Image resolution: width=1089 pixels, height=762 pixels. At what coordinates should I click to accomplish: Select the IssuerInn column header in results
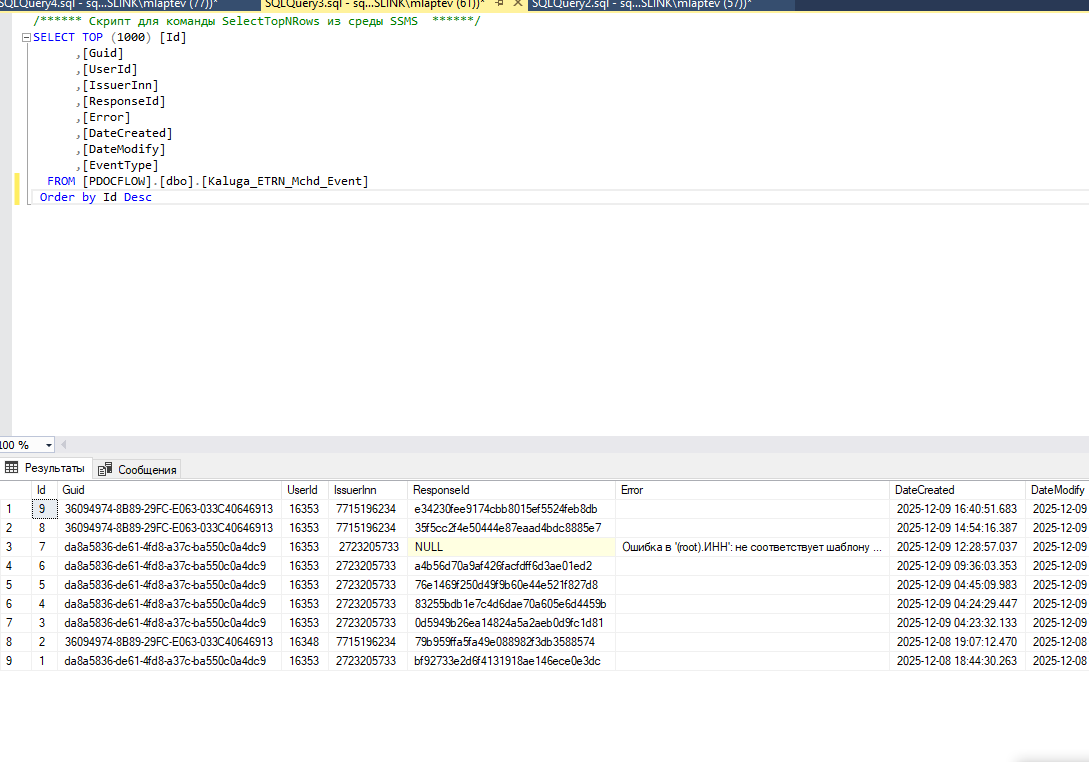368,490
